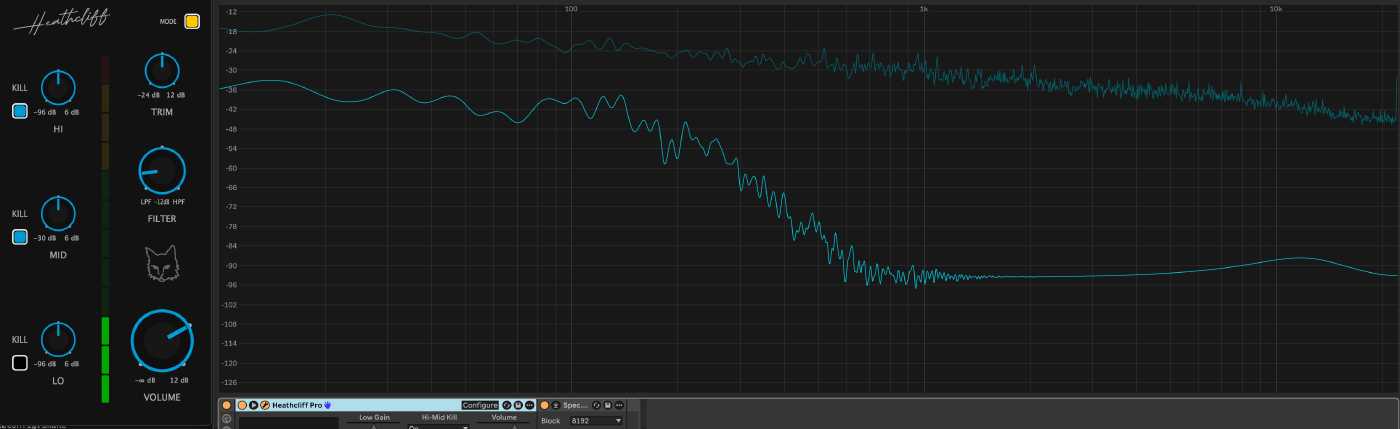
Task: Click the FILTER knob
Action: click(x=162, y=171)
